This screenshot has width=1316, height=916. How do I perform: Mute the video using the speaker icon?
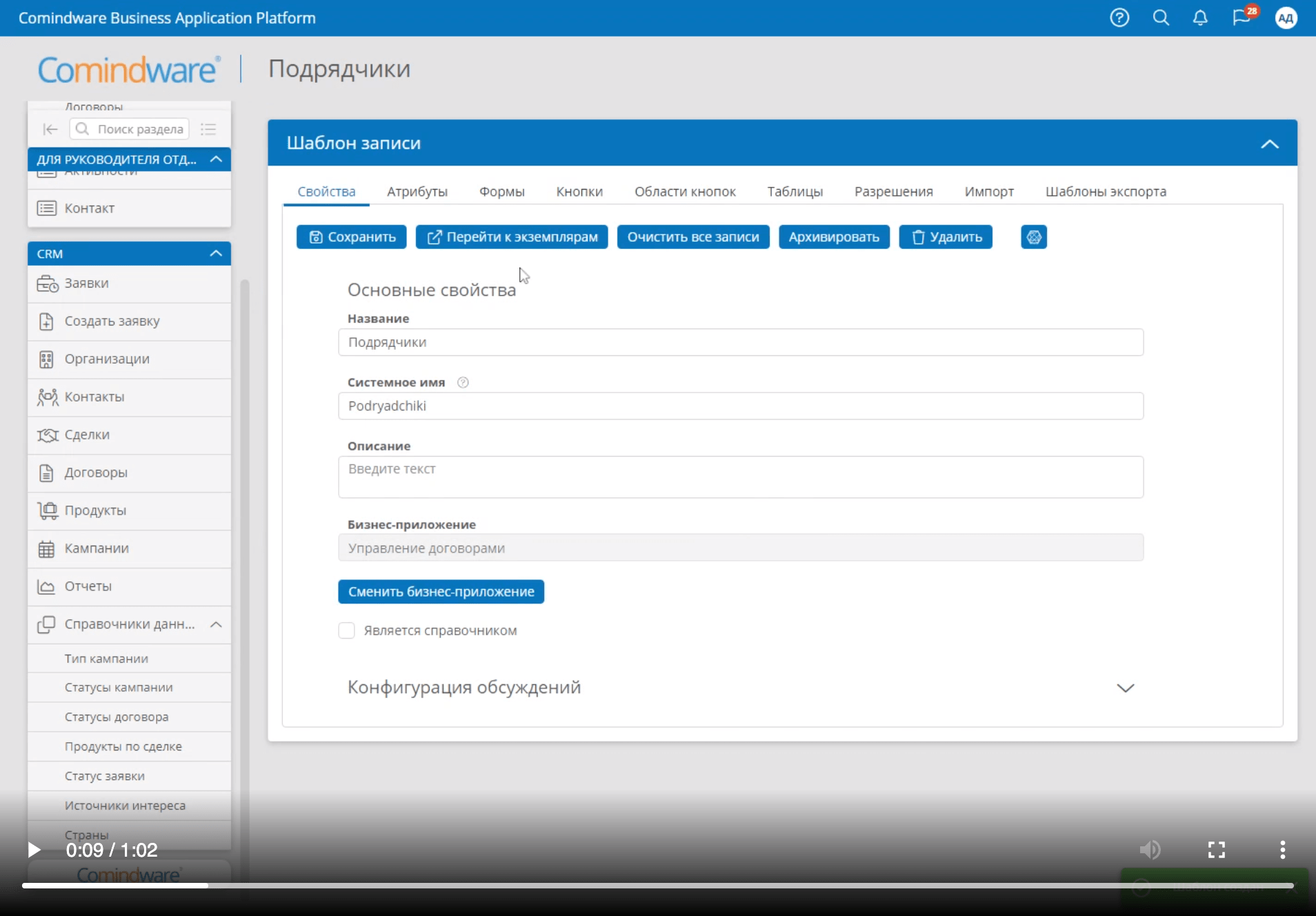tap(1150, 849)
